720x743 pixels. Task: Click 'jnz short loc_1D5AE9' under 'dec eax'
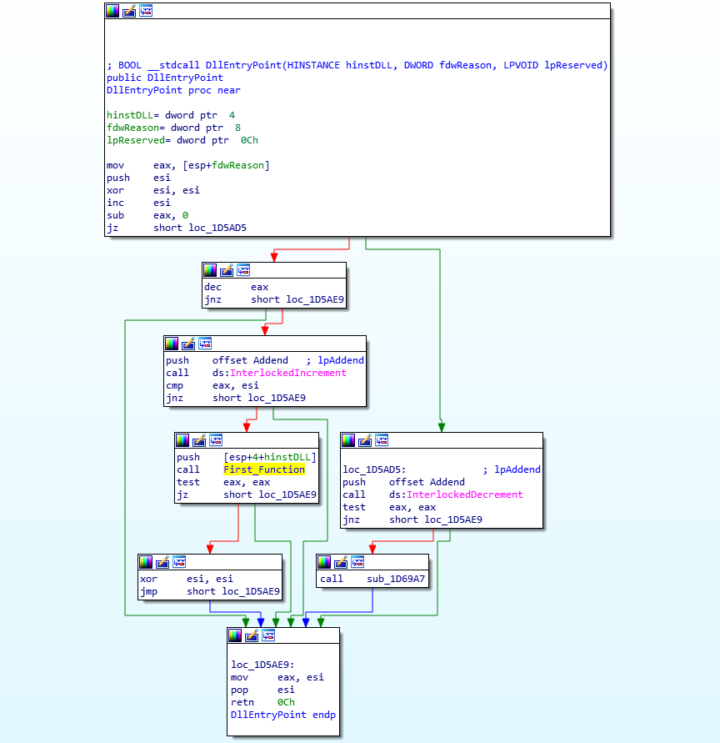coord(274,299)
